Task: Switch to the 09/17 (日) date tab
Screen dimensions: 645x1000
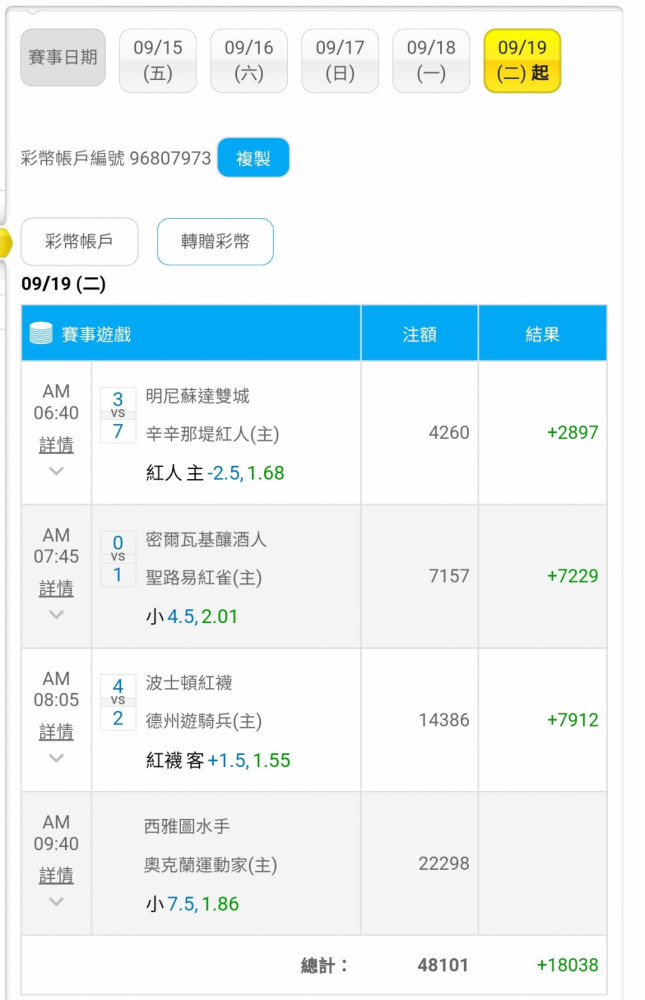Action: tap(340, 61)
